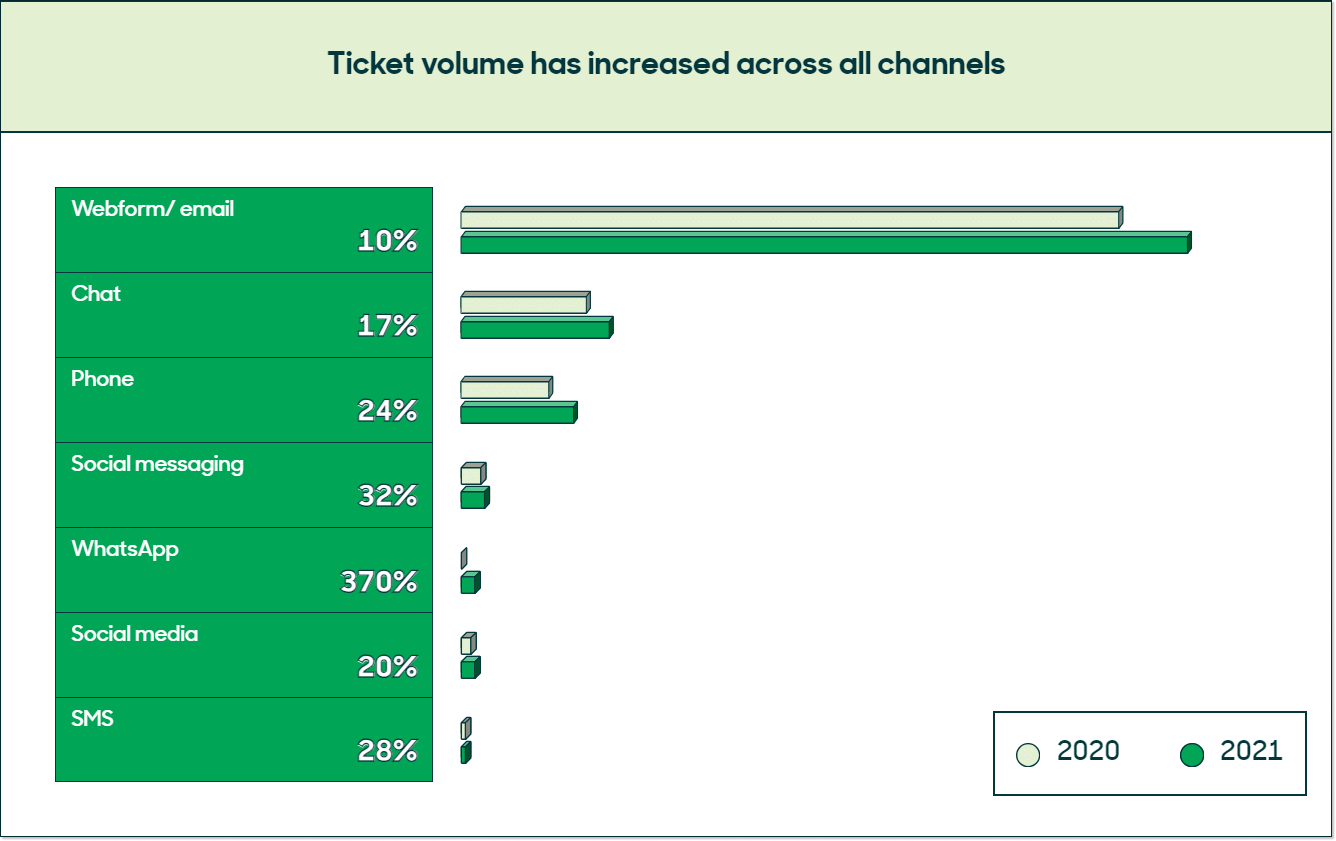The width and height of the screenshot is (1336, 841).
Task: Click the Social media 2021 bar
Action: click(x=469, y=668)
